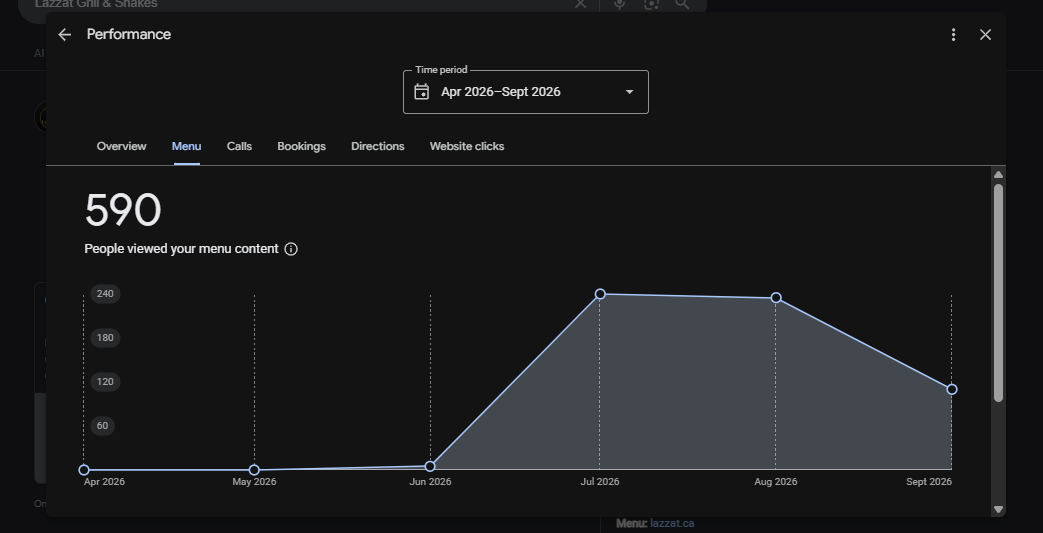This screenshot has width=1043, height=533.
Task: Select the May 2026 data point
Action: (x=254, y=470)
